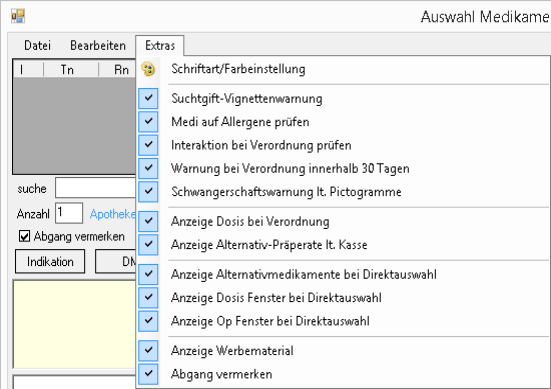Viewport: 551px width, 389px height.
Task: Click the Rn column header
Action: point(117,70)
